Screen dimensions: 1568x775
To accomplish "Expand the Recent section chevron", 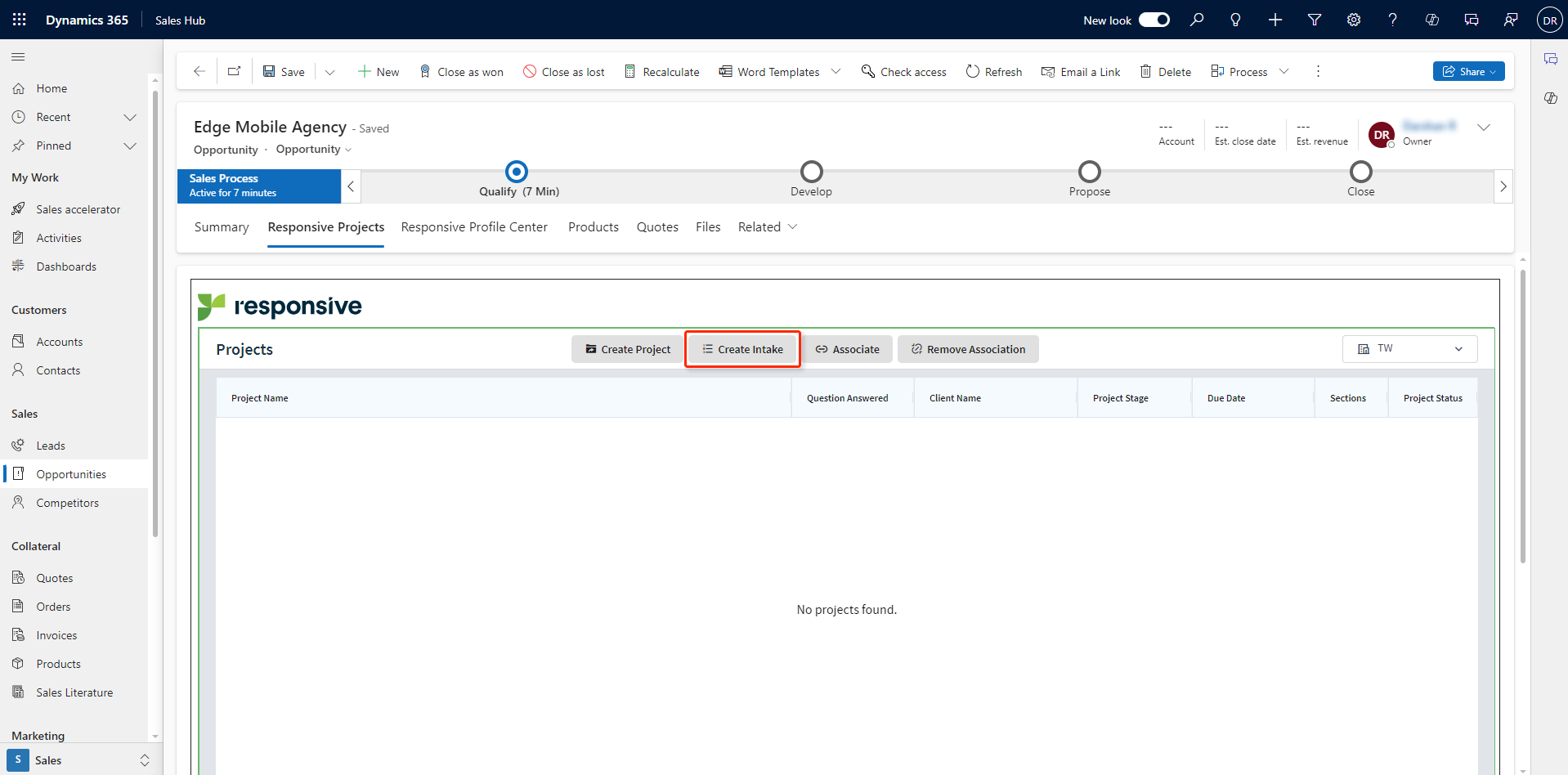I will coord(130,117).
